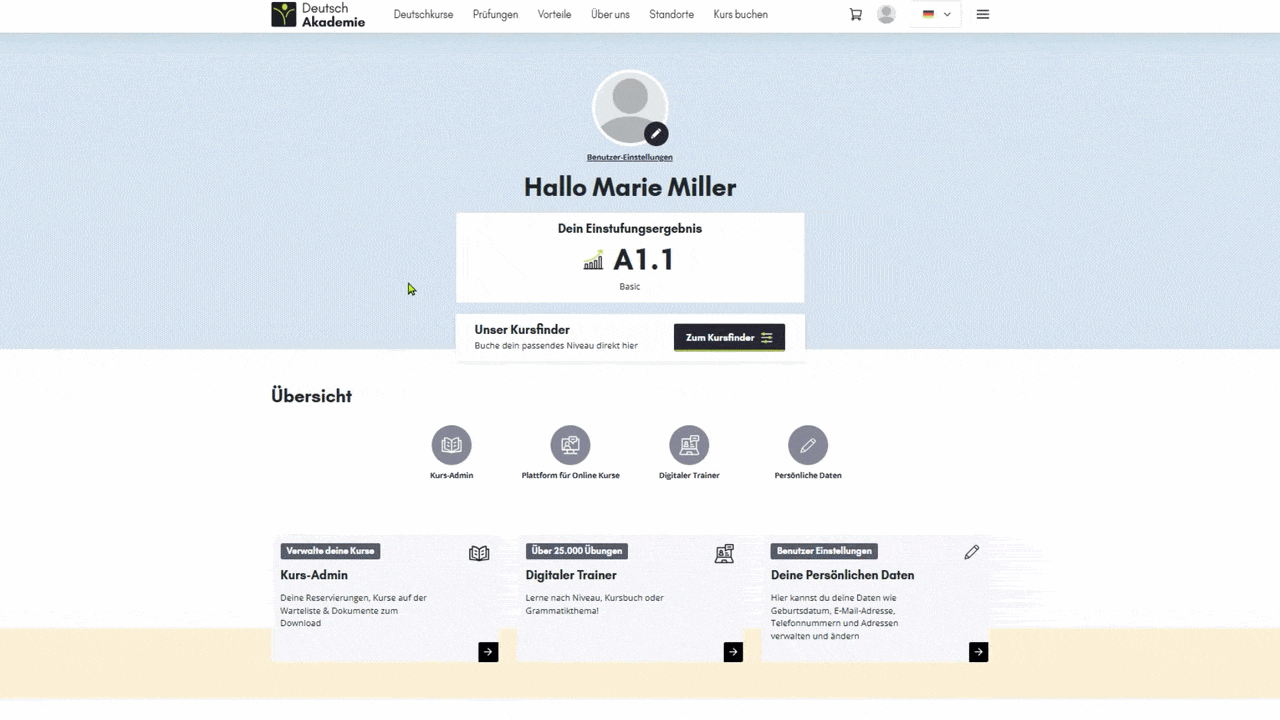Click the Über 25.000 Übungen badge
Screen dimensions: 1280x720
coord(576,551)
